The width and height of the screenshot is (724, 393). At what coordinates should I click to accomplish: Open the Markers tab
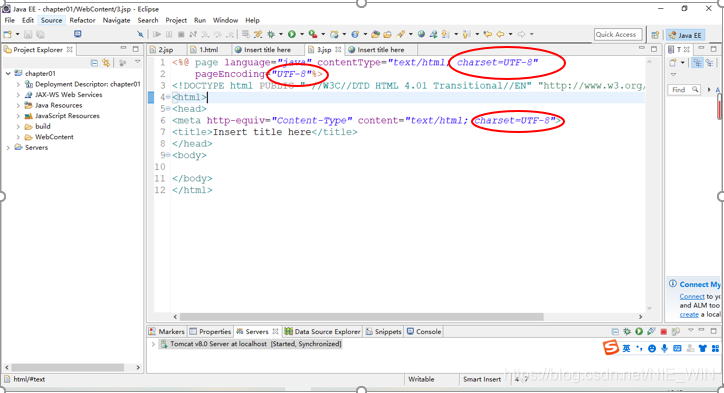167,332
